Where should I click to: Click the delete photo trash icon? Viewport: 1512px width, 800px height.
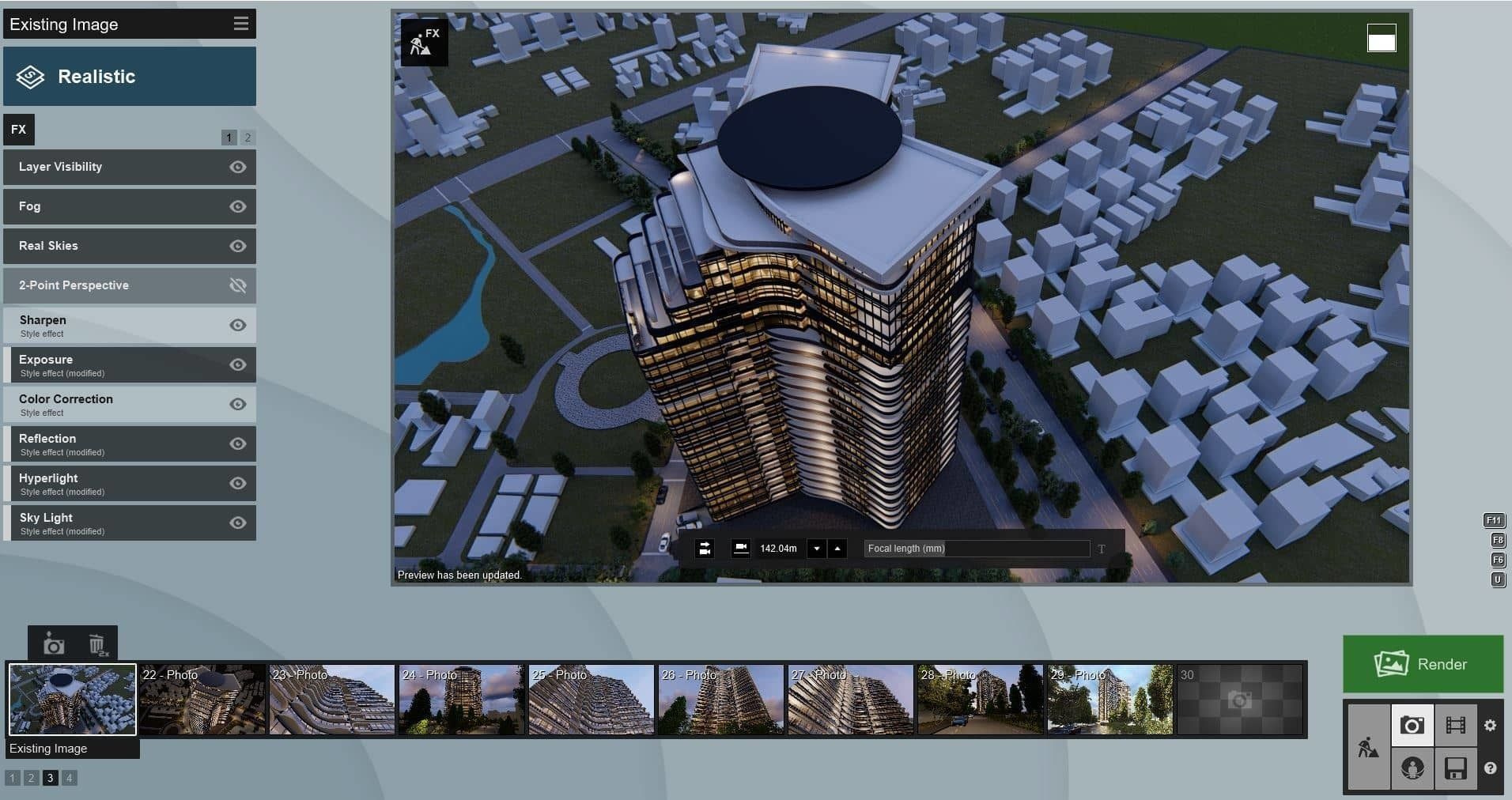pyautogui.click(x=97, y=645)
